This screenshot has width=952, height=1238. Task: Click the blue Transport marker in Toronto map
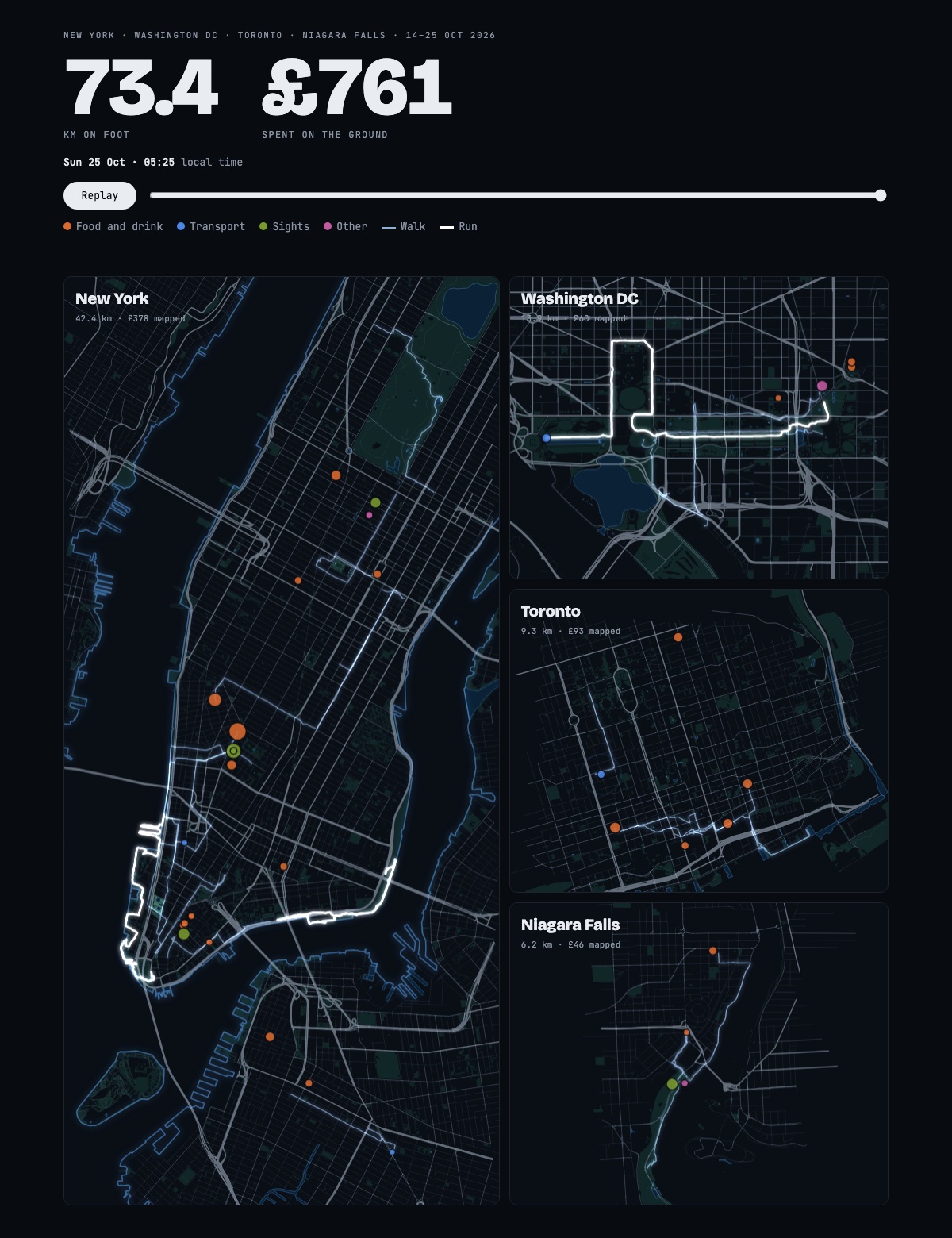click(601, 774)
